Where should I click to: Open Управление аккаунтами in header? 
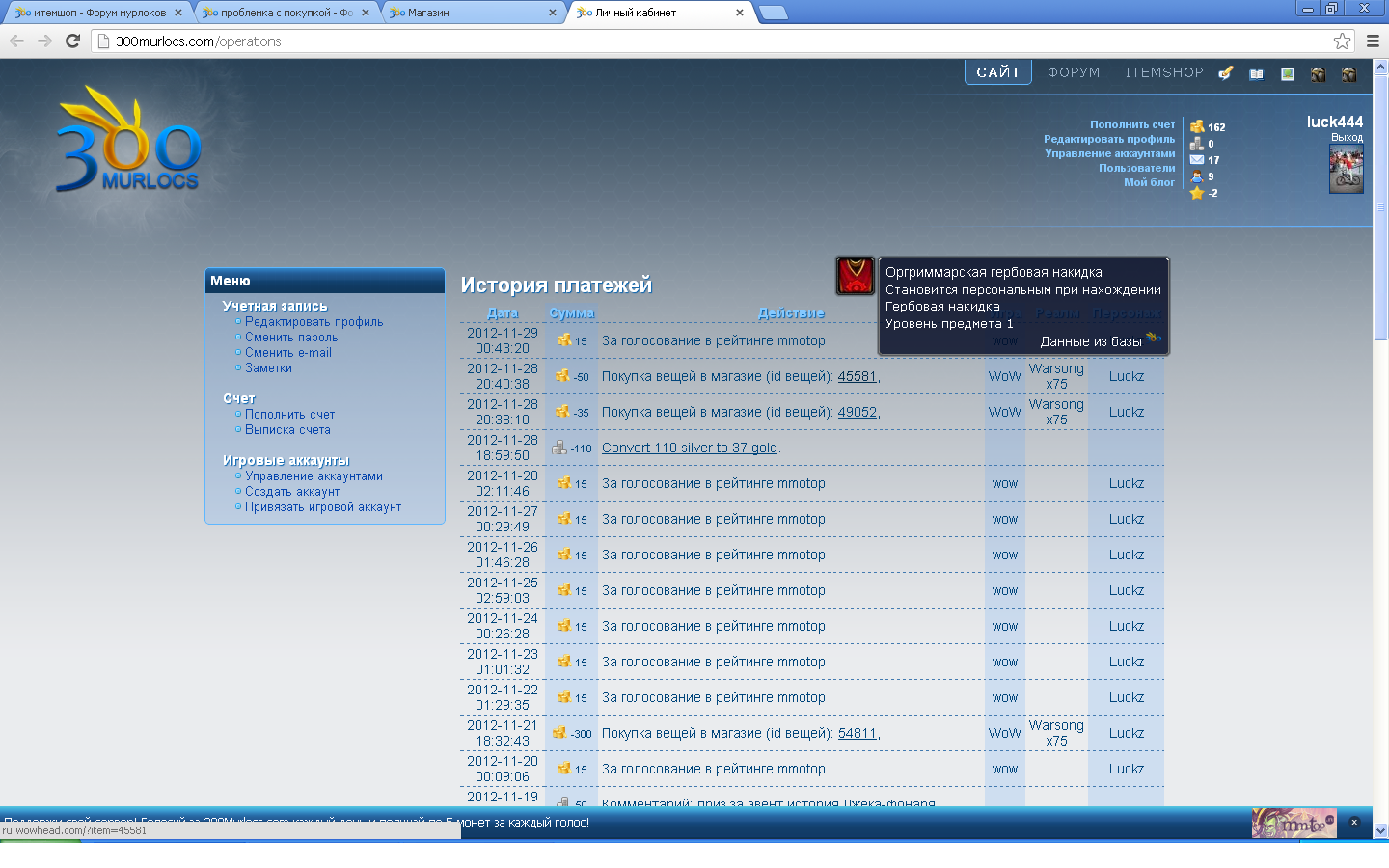click(1110, 153)
